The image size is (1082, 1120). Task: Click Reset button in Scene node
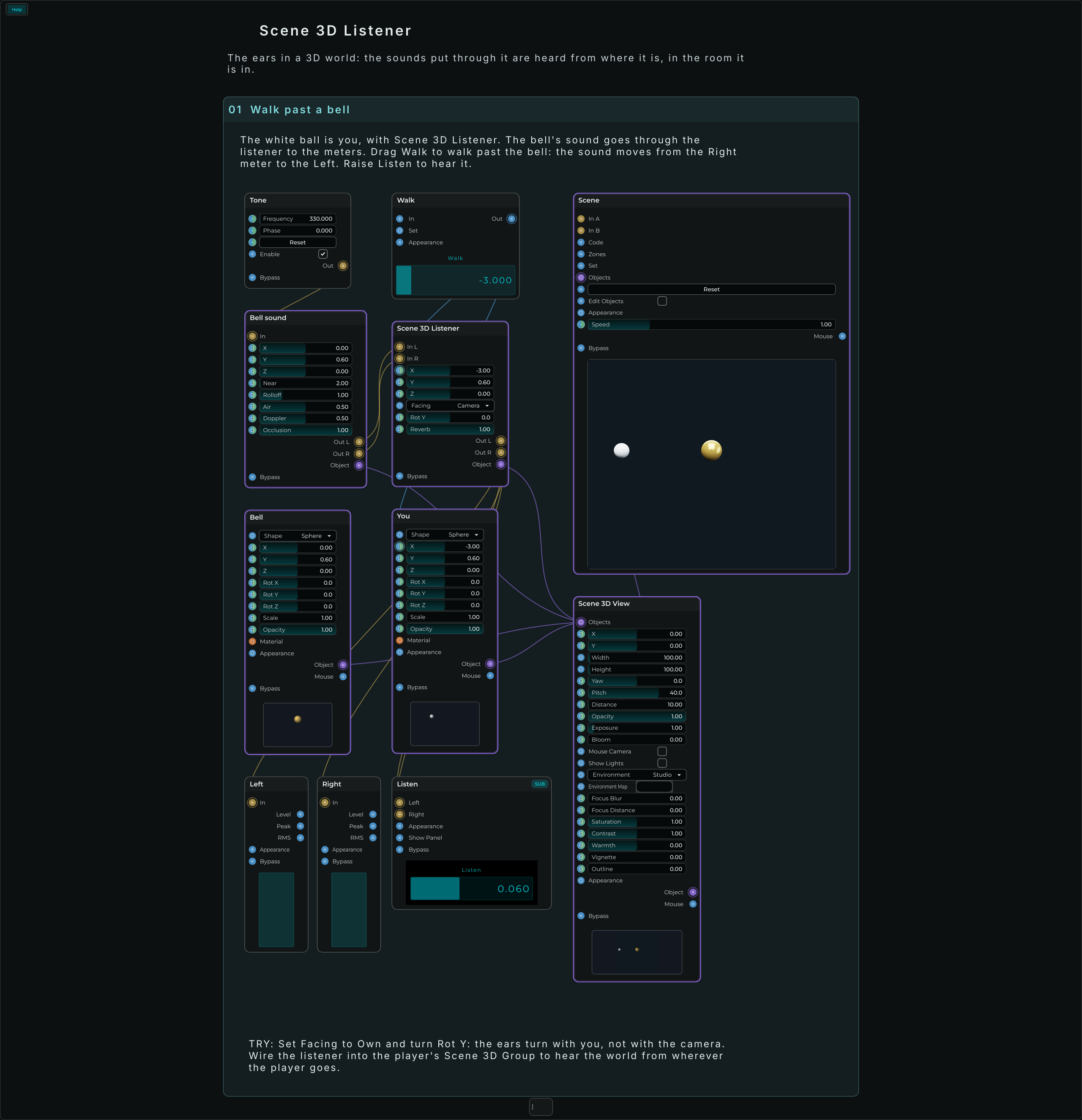[711, 289]
